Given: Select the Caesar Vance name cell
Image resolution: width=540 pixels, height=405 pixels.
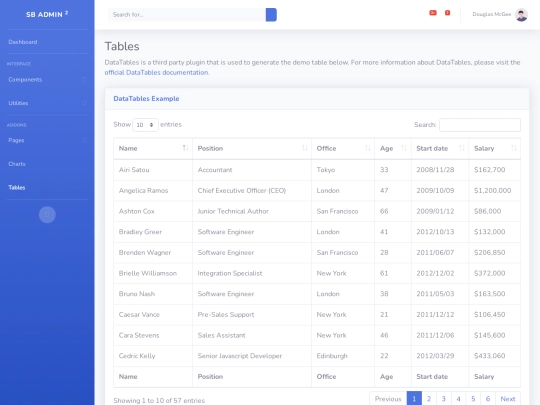Looking at the screenshot, I should pos(153,314).
